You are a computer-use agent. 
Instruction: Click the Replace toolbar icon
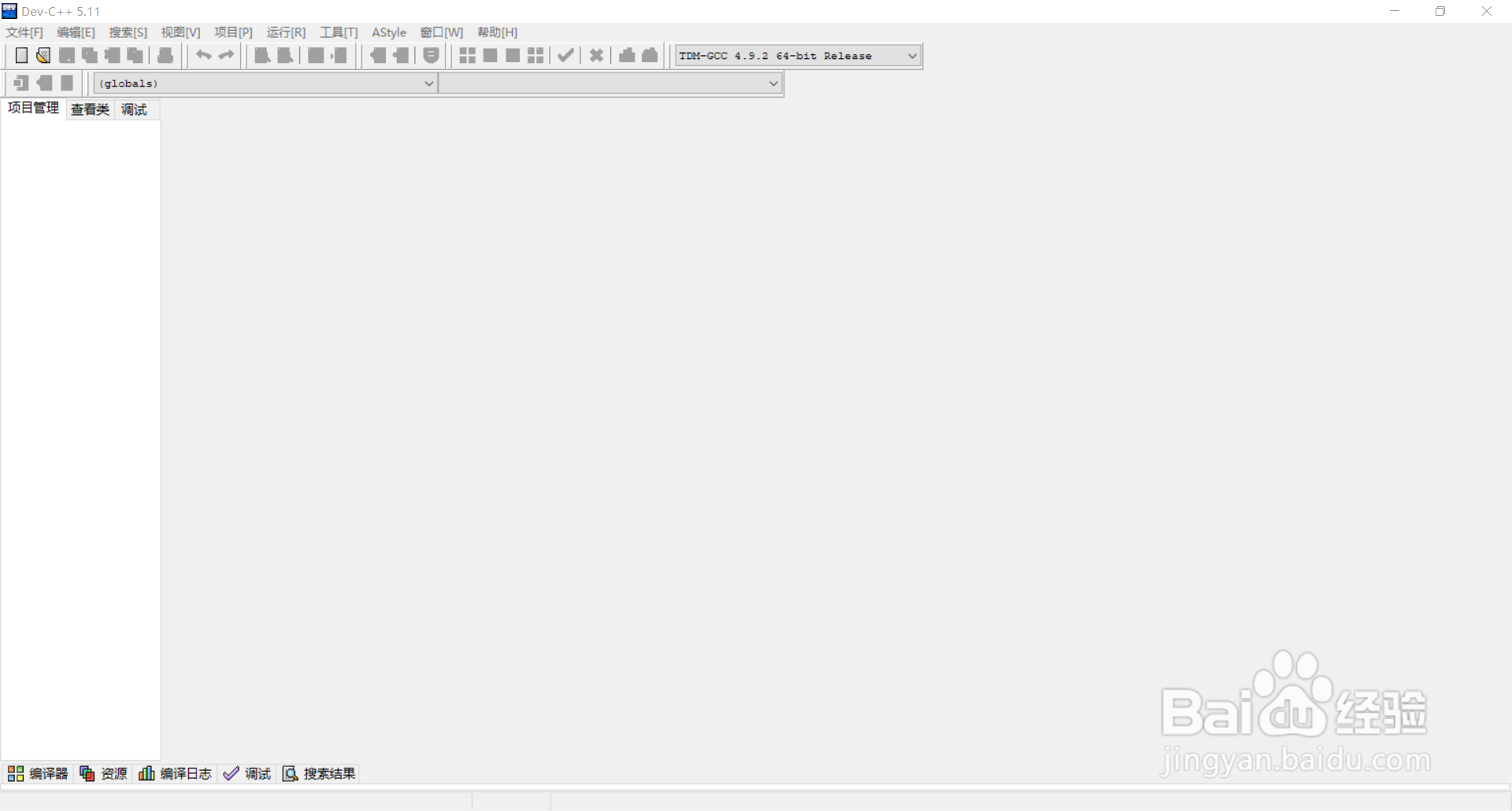pyautogui.click(x=285, y=55)
